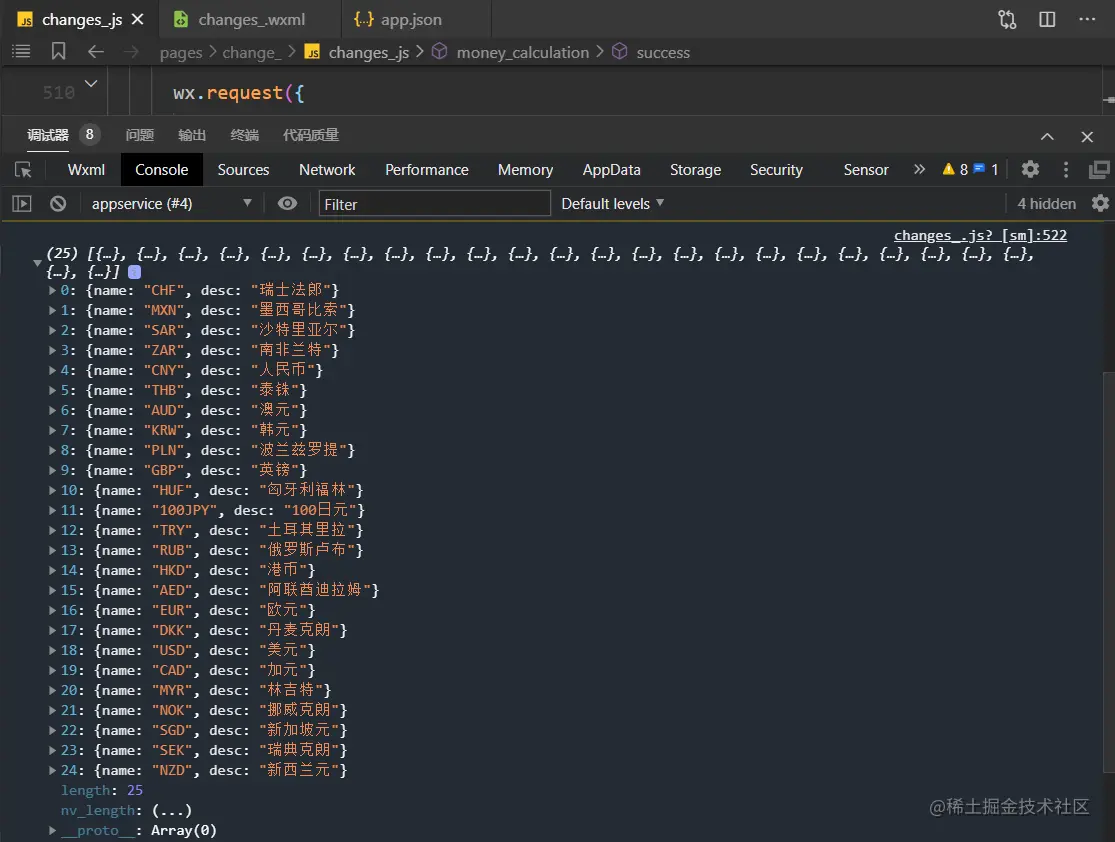The height and width of the screenshot is (842, 1115).
Task: Expand array item 4 CNY
Action: coord(52,370)
